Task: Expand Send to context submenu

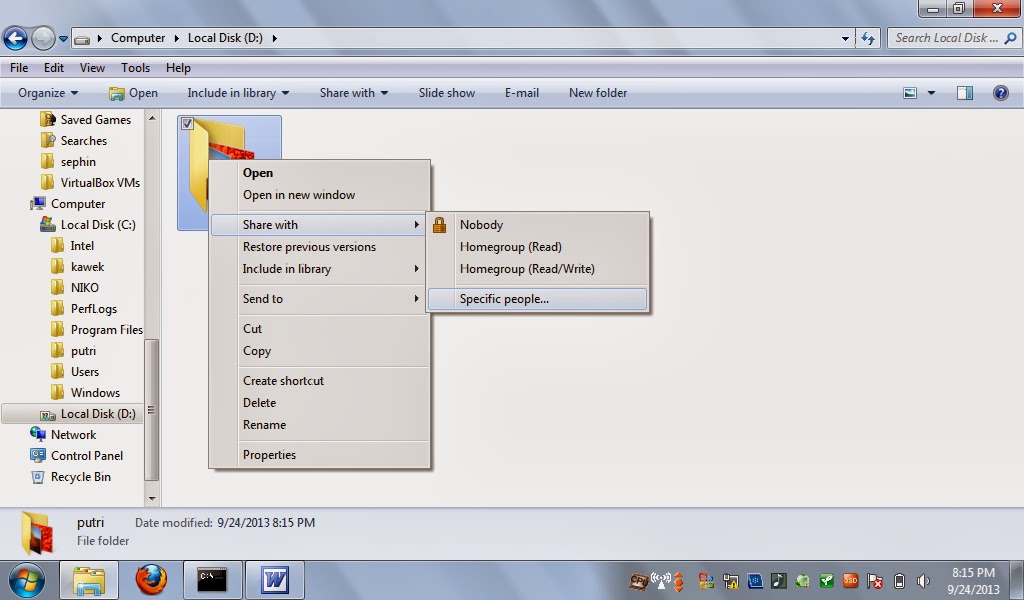Action: click(320, 298)
